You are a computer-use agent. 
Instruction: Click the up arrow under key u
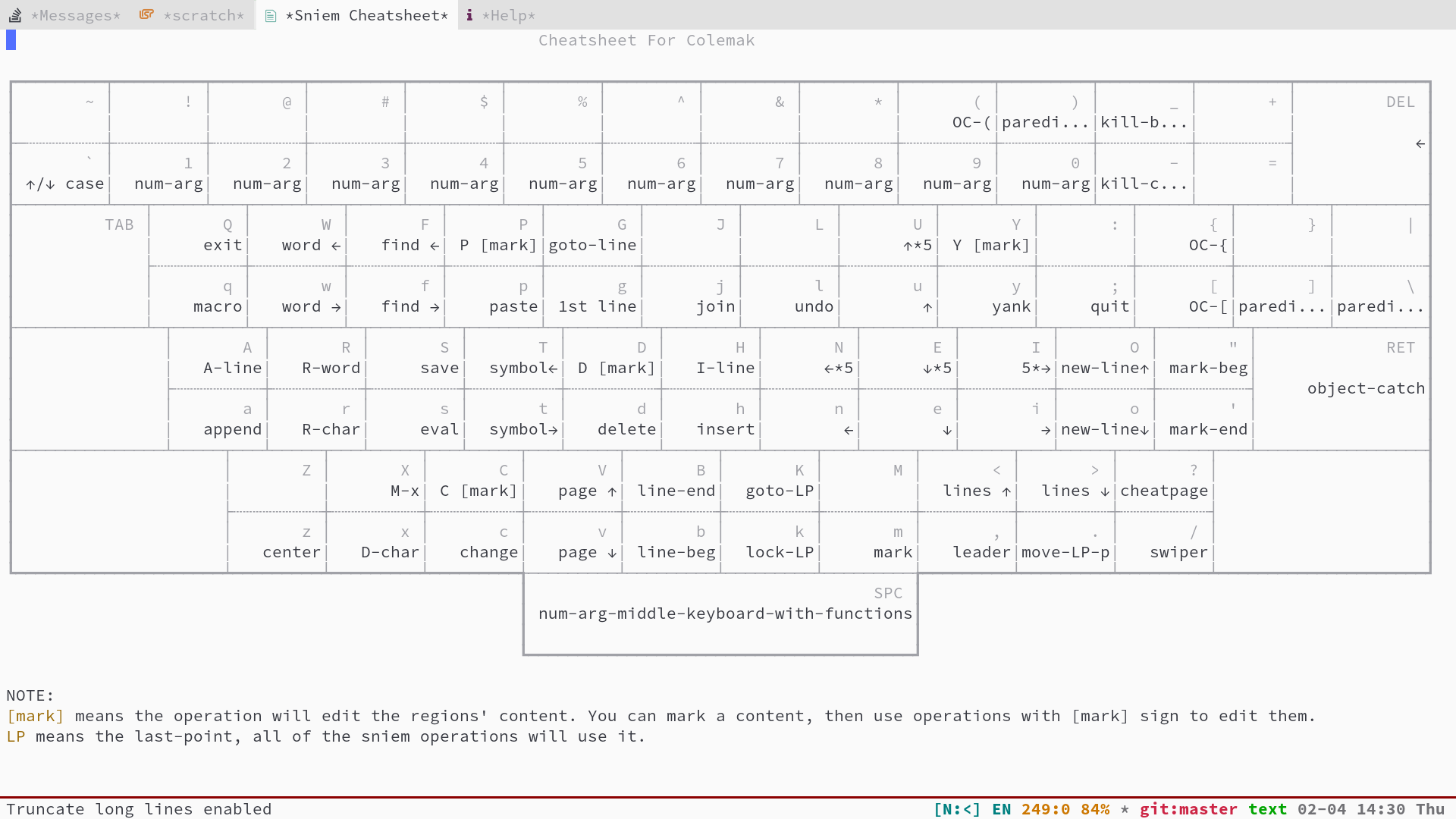[x=927, y=307]
